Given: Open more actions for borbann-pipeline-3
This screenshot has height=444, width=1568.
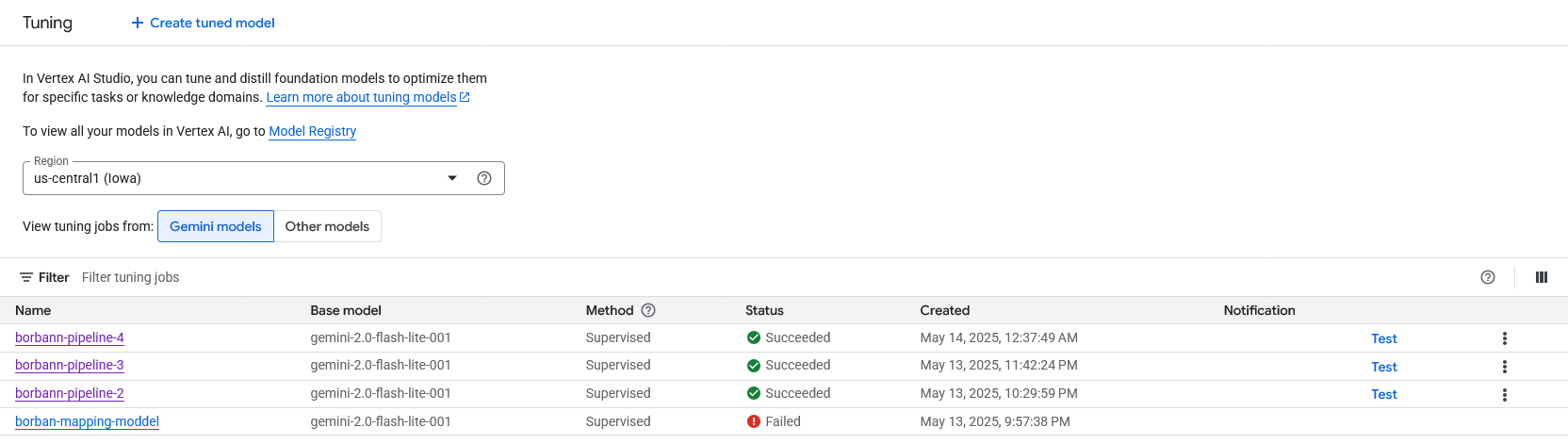Looking at the screenshot, I should 1505,367.
